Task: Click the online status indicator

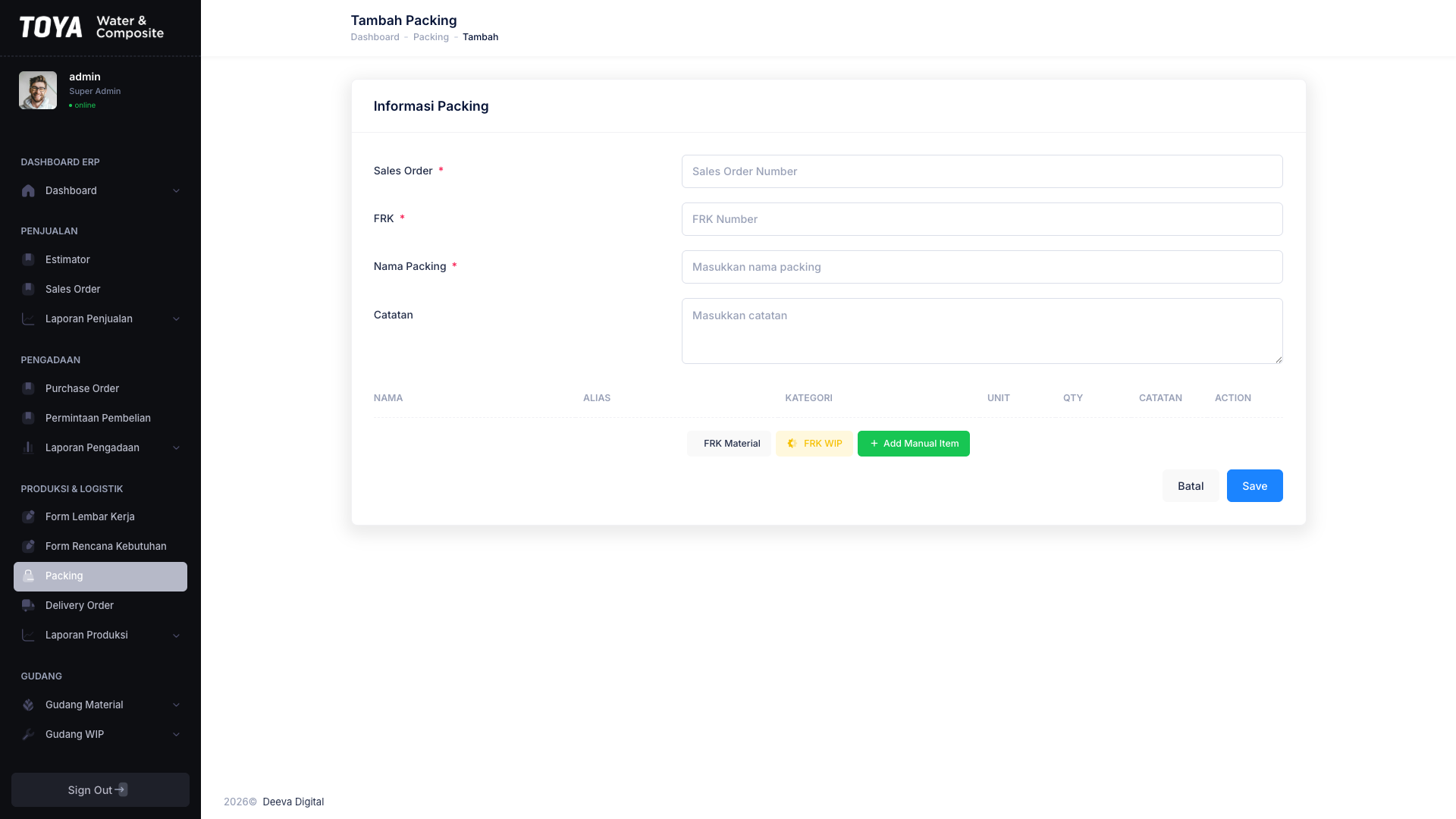Action: 82,105
